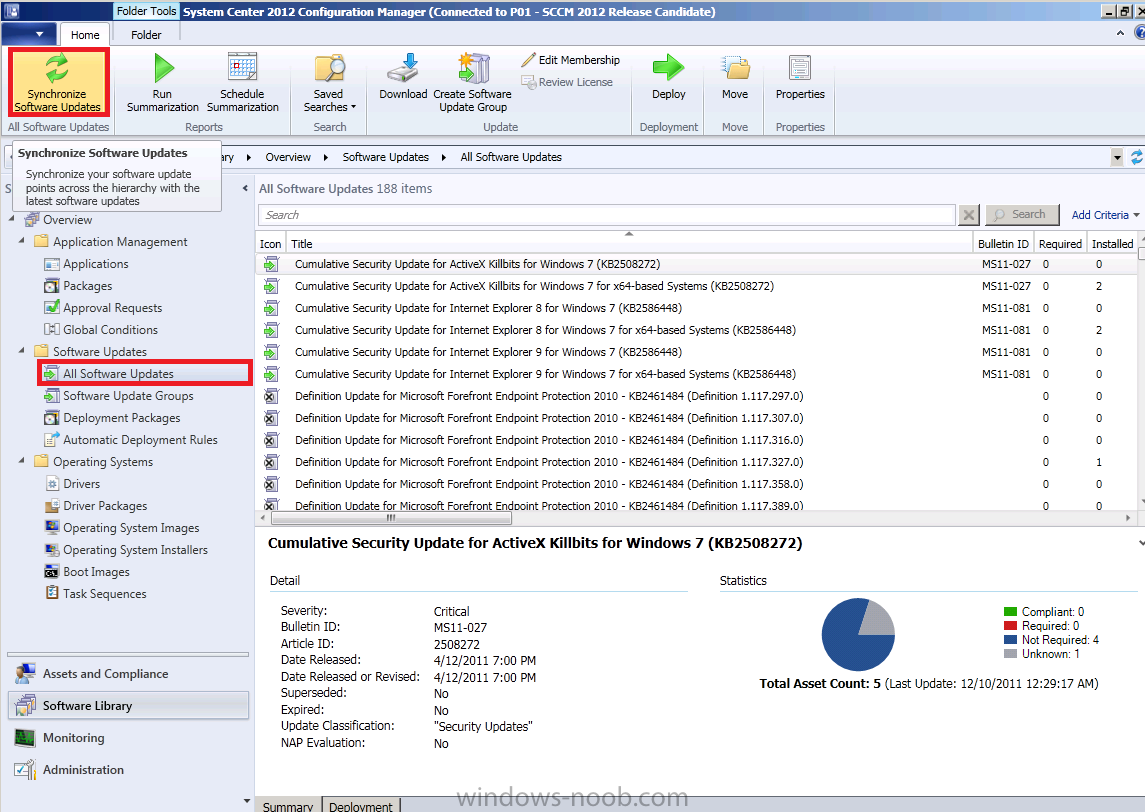Click Software Updates in breadcrumb path

(x=386, y=157)
